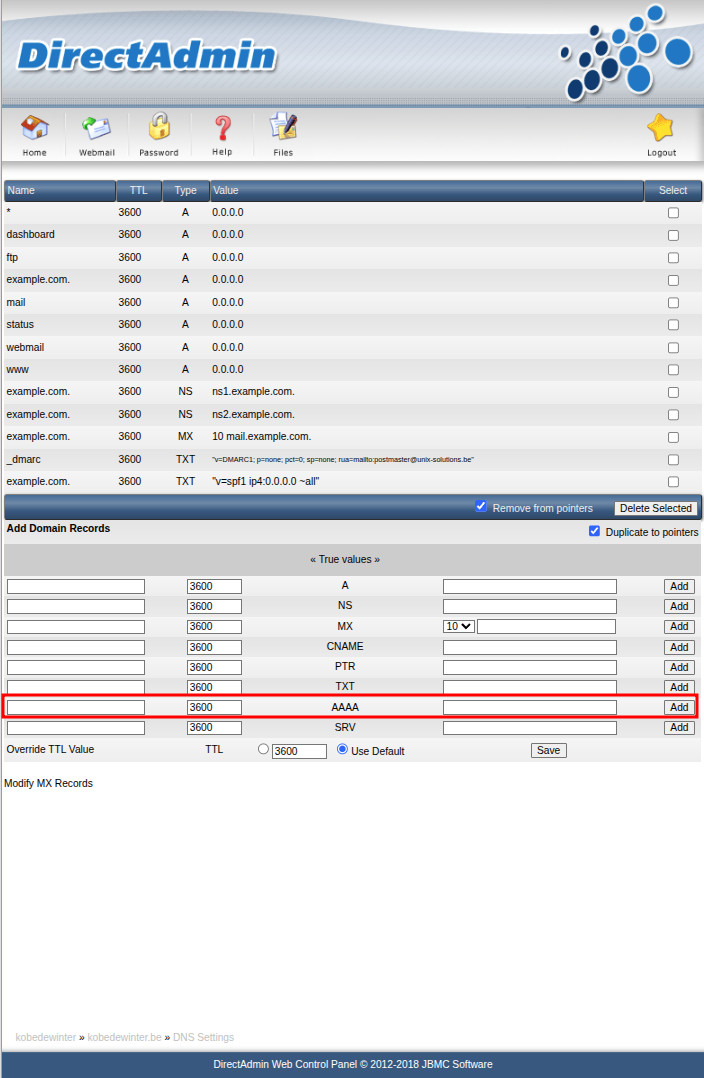
Task: Click the Delete Selected button
Action: pos(655,508)
